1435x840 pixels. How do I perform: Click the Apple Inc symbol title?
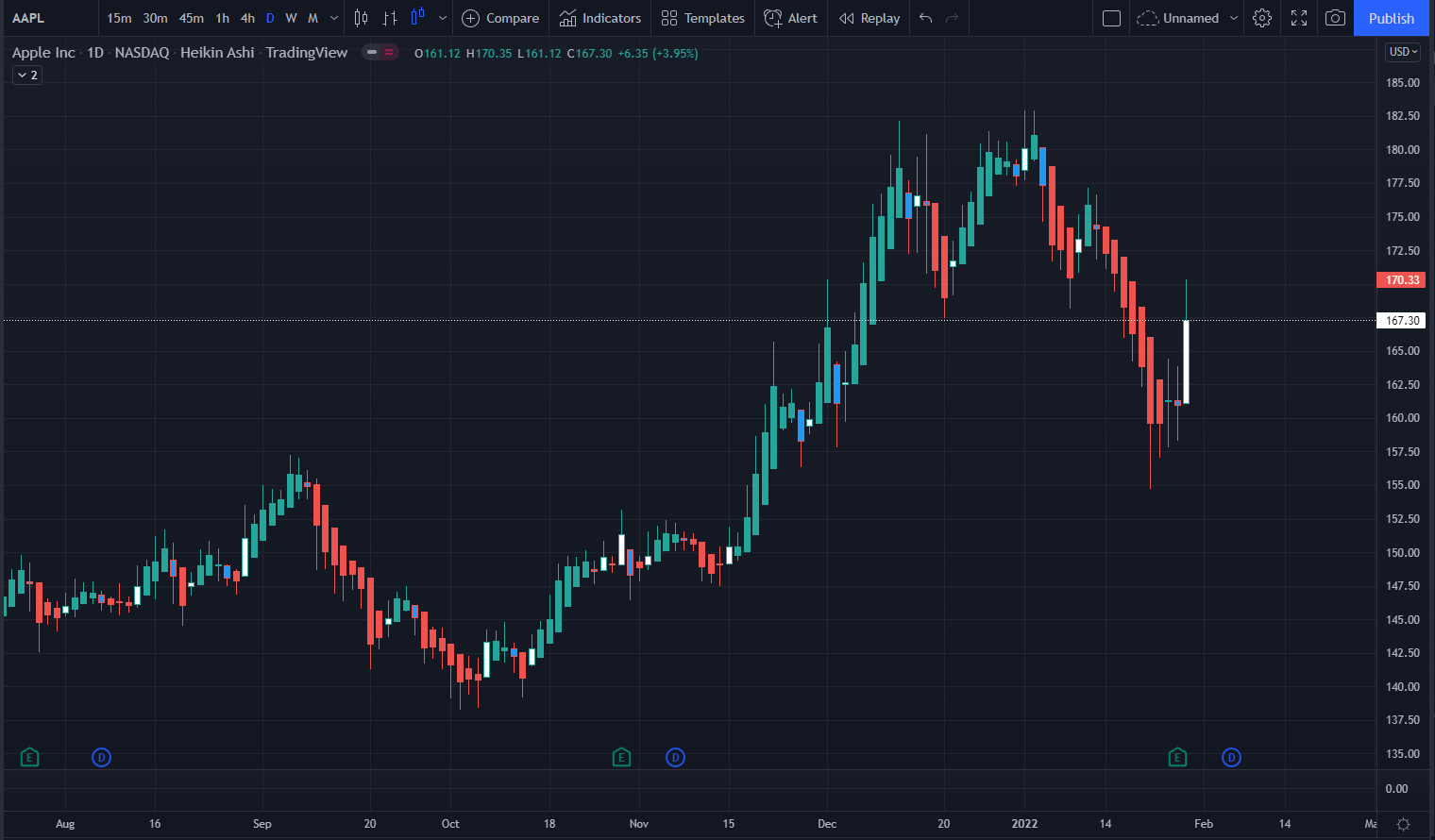point(43,53)
